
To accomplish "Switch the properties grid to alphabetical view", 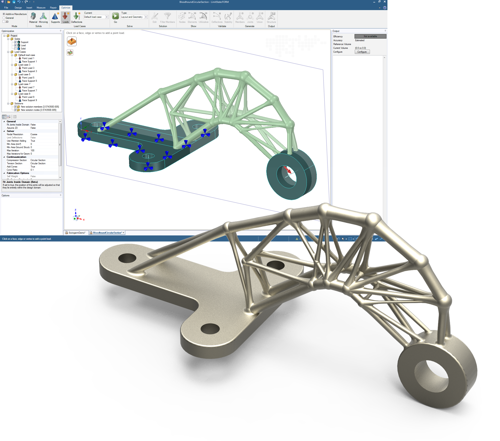I will (x=9, y=117).
